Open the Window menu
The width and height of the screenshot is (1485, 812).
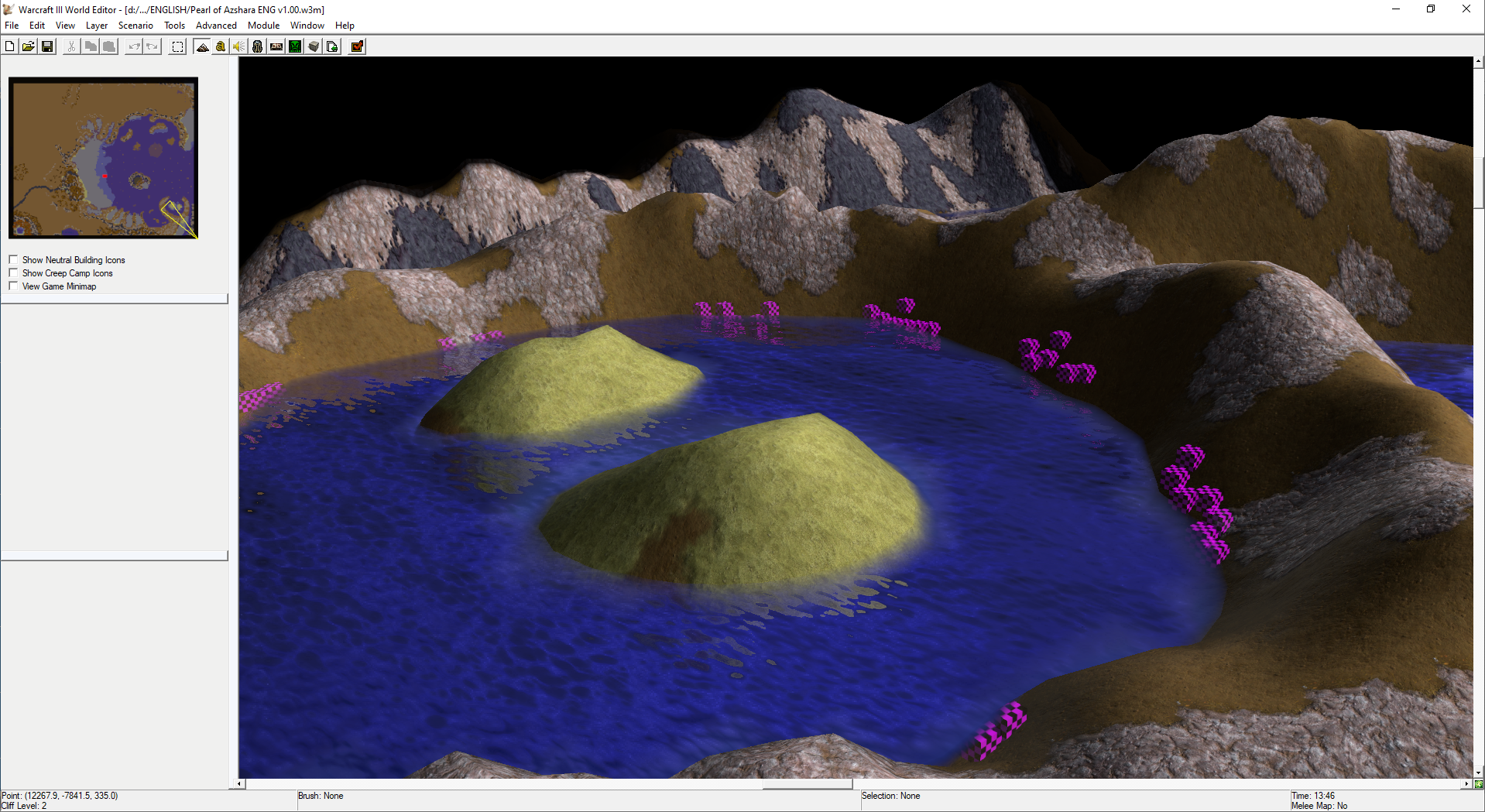[x=307, y=26]
